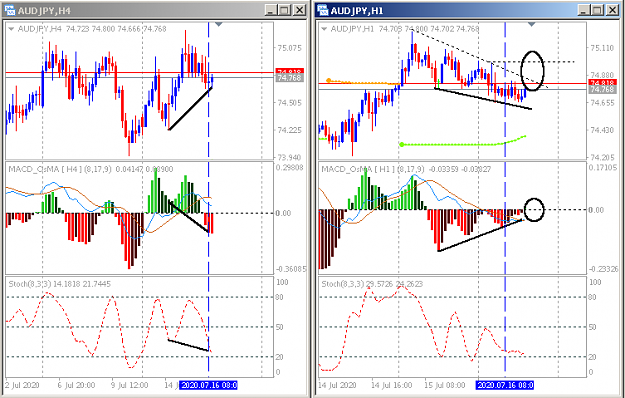Click the 6 Jul 20:00 time label

click(x=75, y=385)
